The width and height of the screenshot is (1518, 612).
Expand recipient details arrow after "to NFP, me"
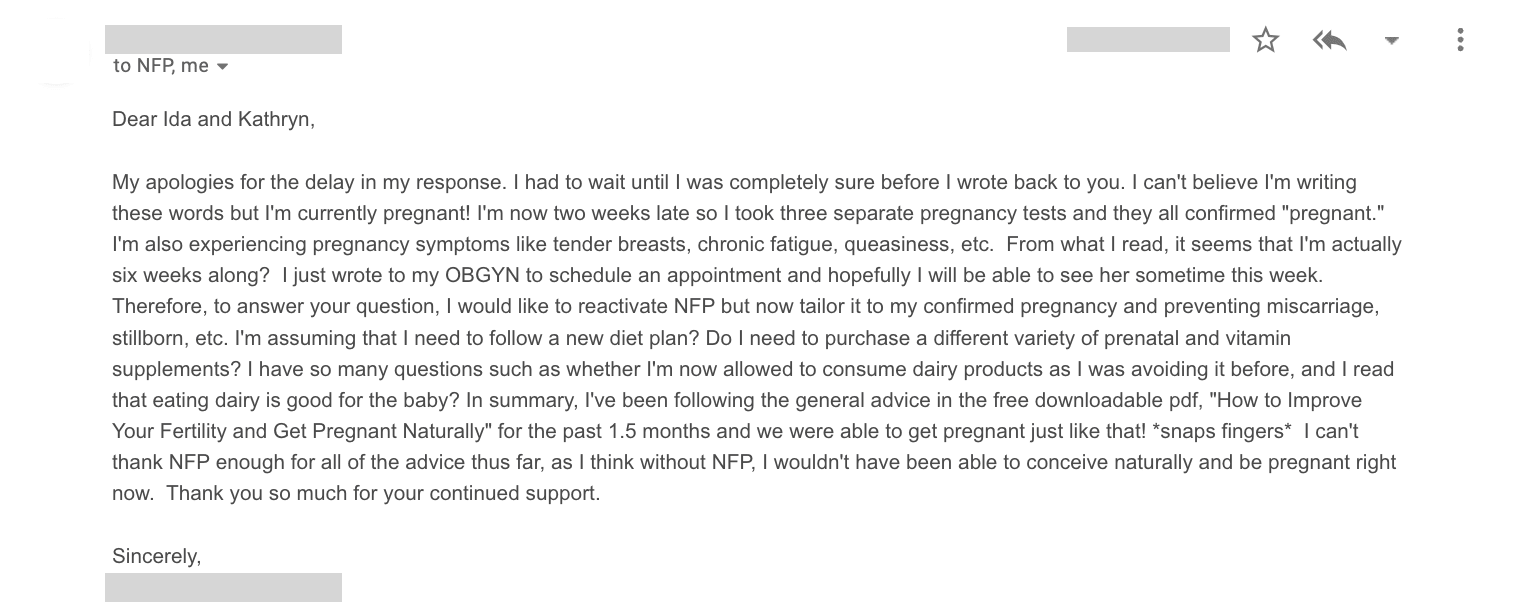[x=222, y=67]
